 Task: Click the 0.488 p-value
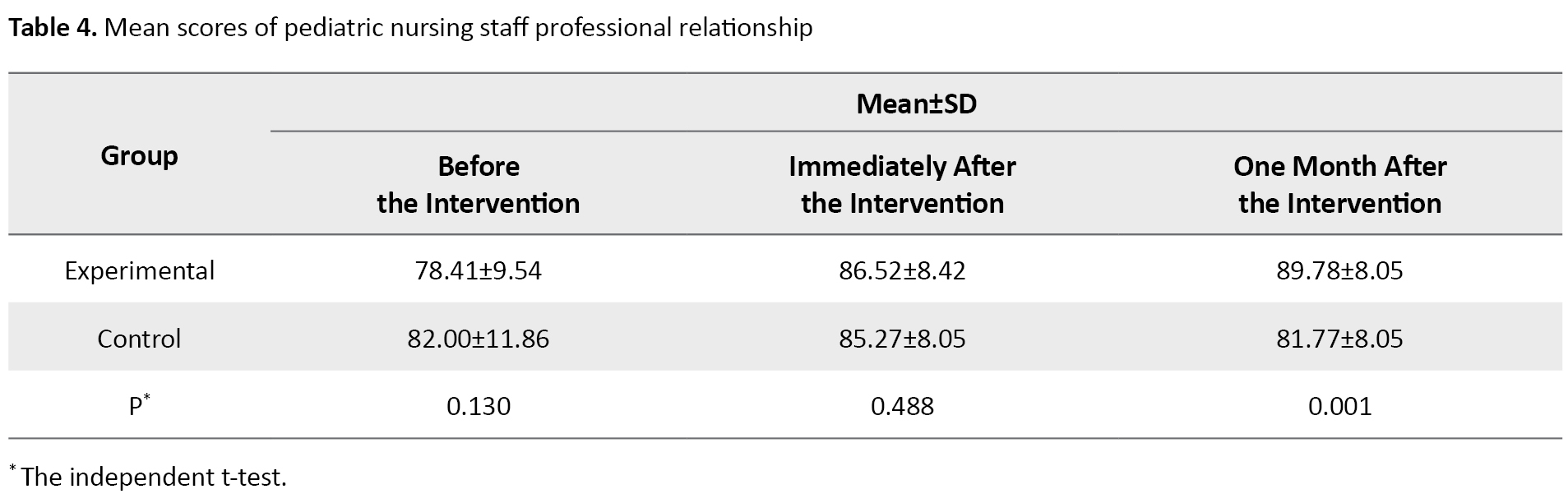coord(902,406)
